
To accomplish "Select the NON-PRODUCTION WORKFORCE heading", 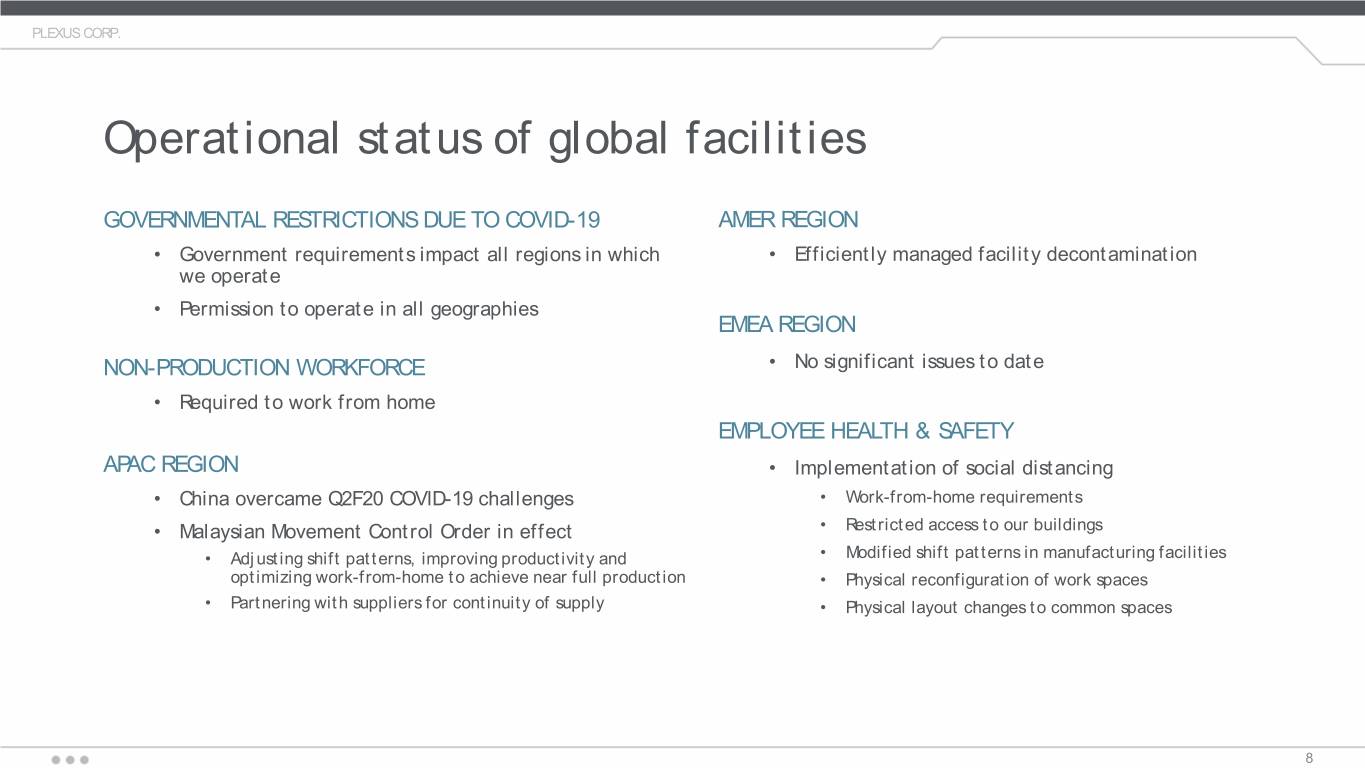I will [x=264, y=368].
